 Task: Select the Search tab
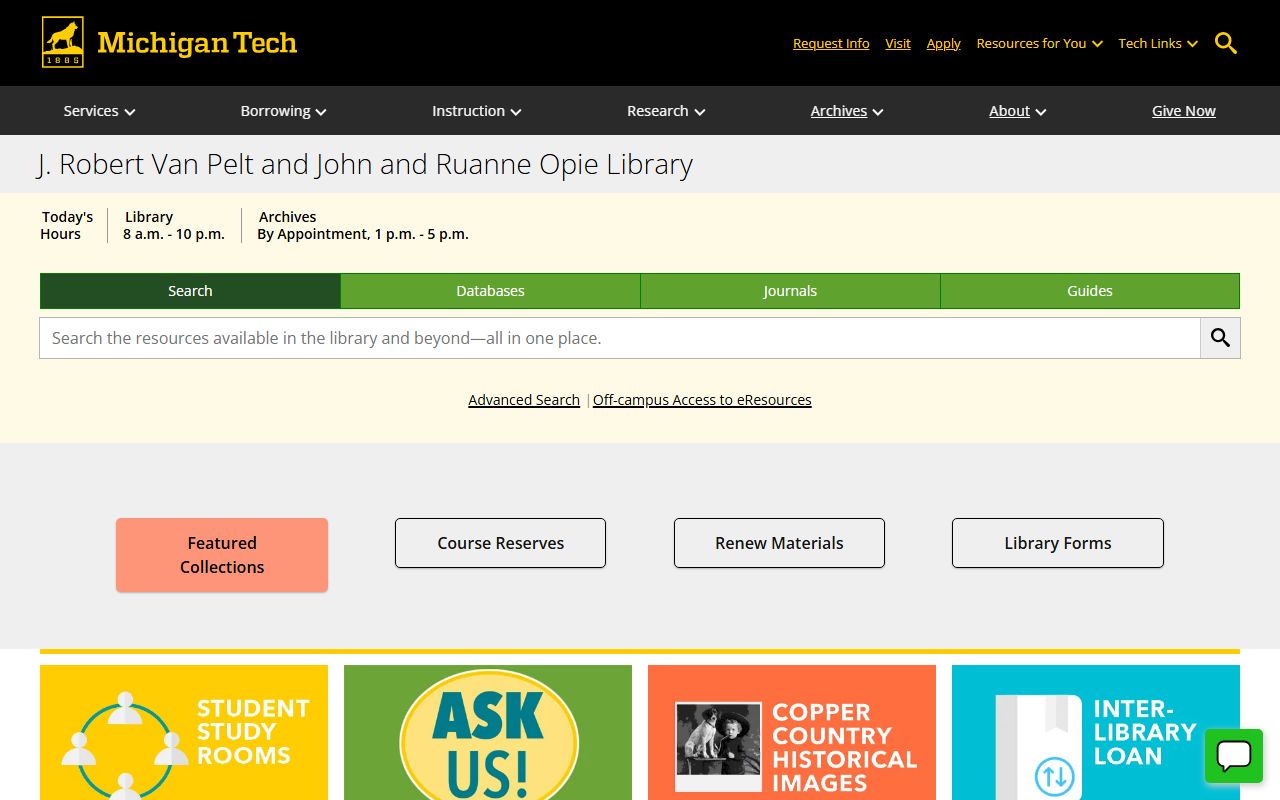190,291
